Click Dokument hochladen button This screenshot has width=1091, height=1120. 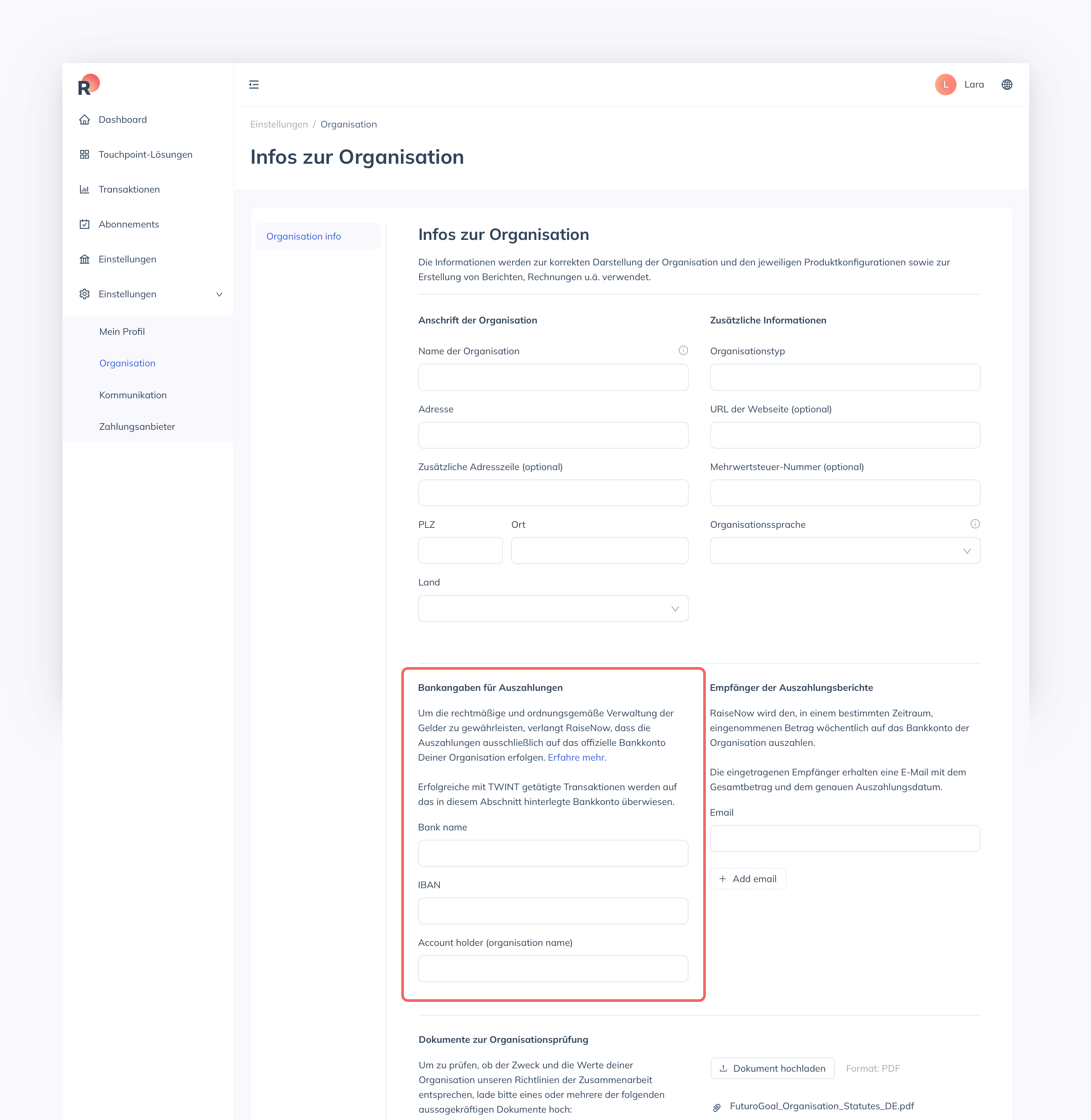(x=772, y=1068)
